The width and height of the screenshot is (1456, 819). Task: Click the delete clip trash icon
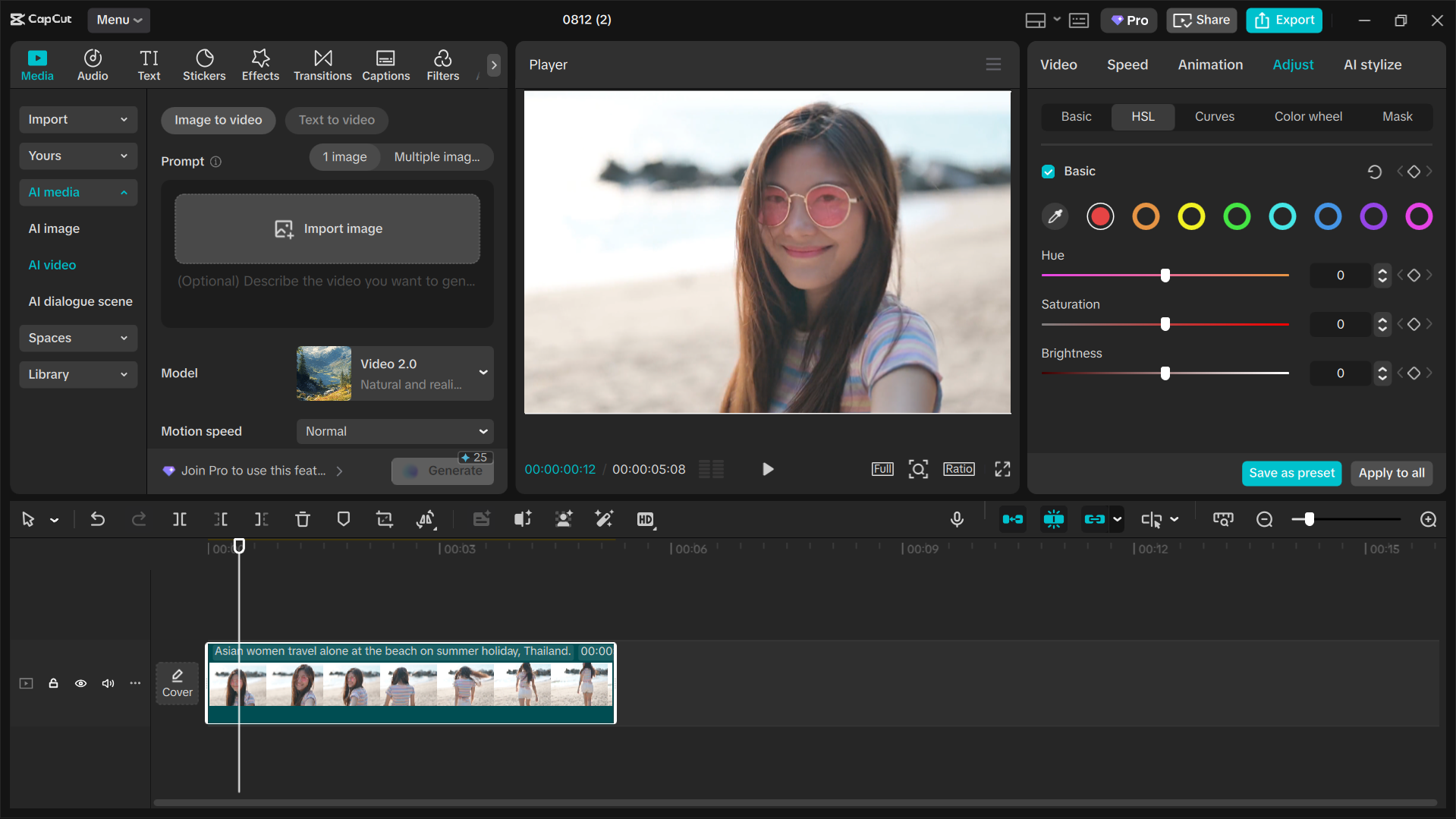302,519
